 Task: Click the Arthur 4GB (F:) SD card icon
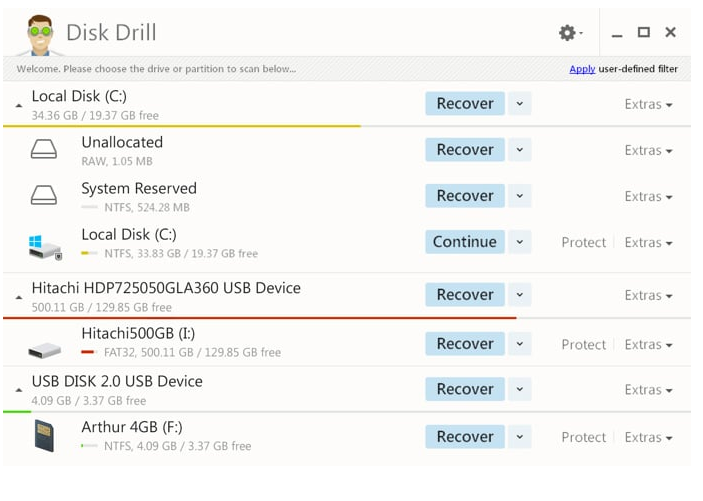44,436
